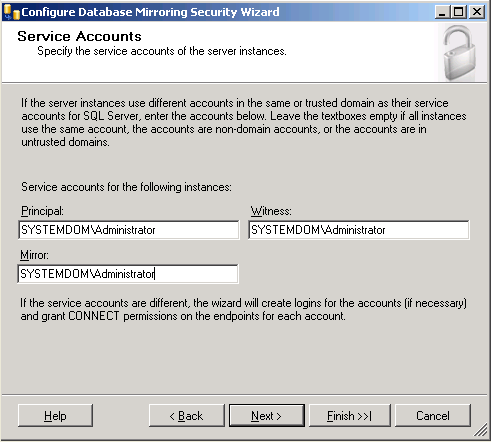Click the Mirror: field label

coord(34,255)
